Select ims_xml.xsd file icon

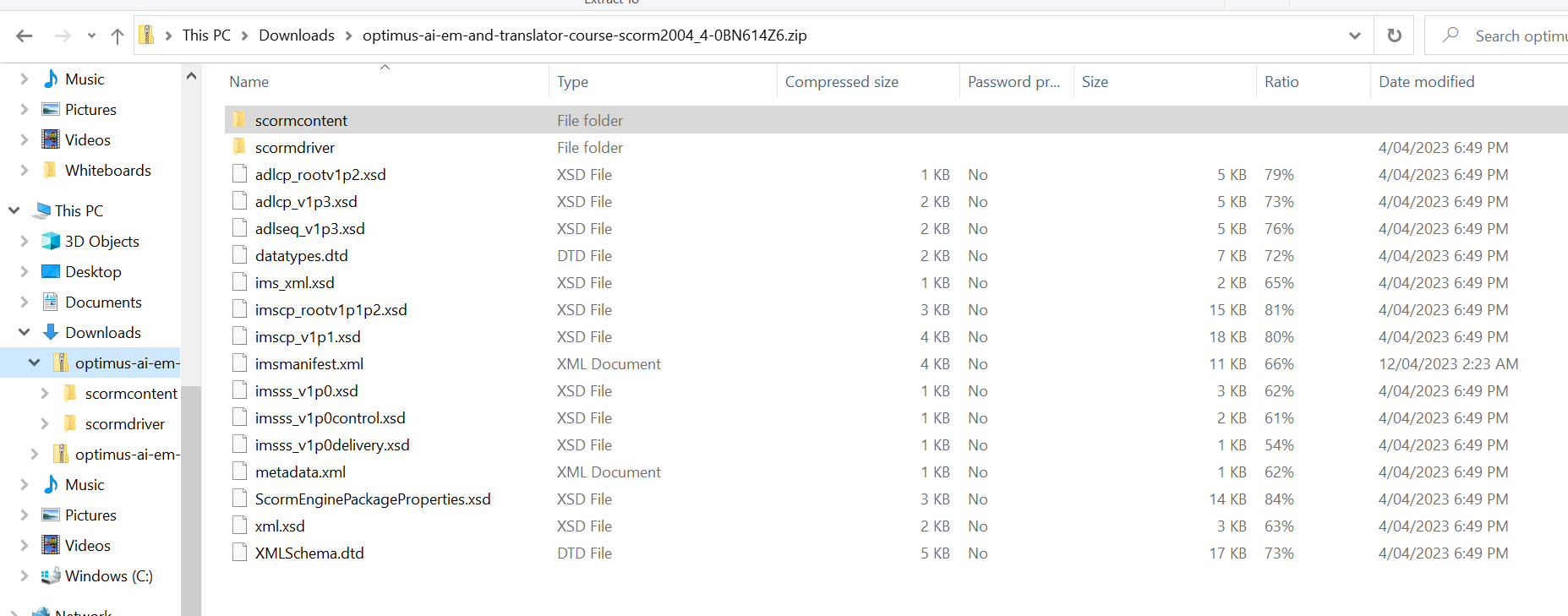[x=239, y=281]
